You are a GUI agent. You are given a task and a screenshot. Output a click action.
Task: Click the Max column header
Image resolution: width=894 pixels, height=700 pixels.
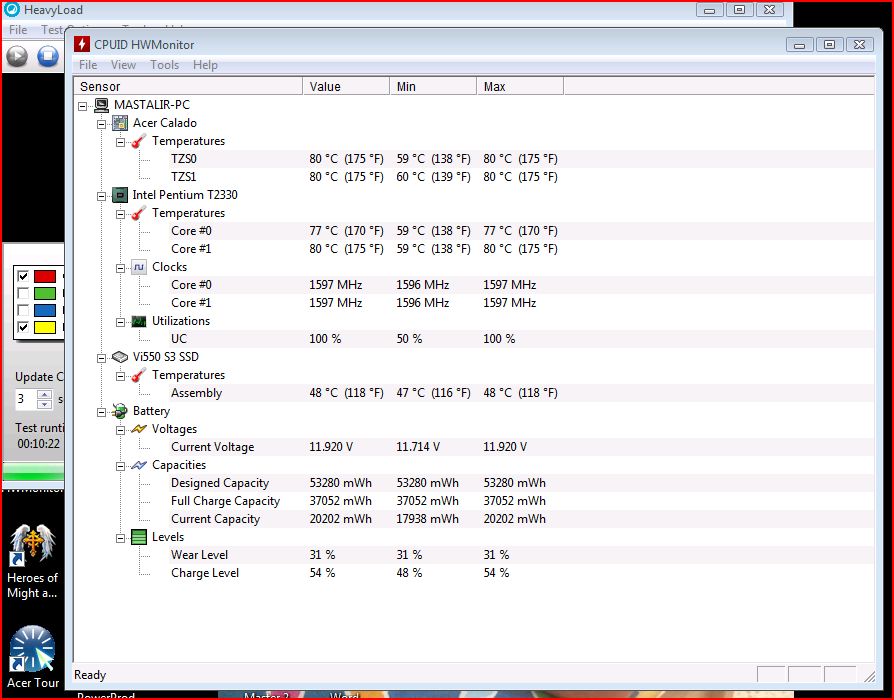pos(519,87)
